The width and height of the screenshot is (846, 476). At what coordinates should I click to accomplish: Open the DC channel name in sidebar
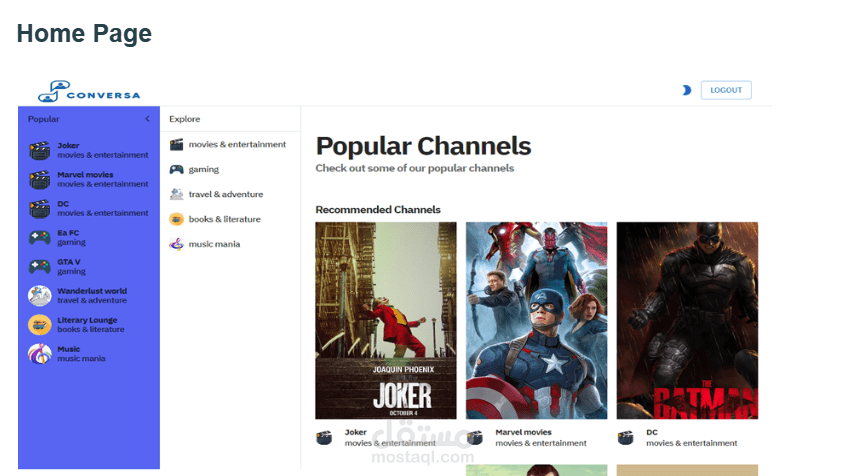coord(63,204)
